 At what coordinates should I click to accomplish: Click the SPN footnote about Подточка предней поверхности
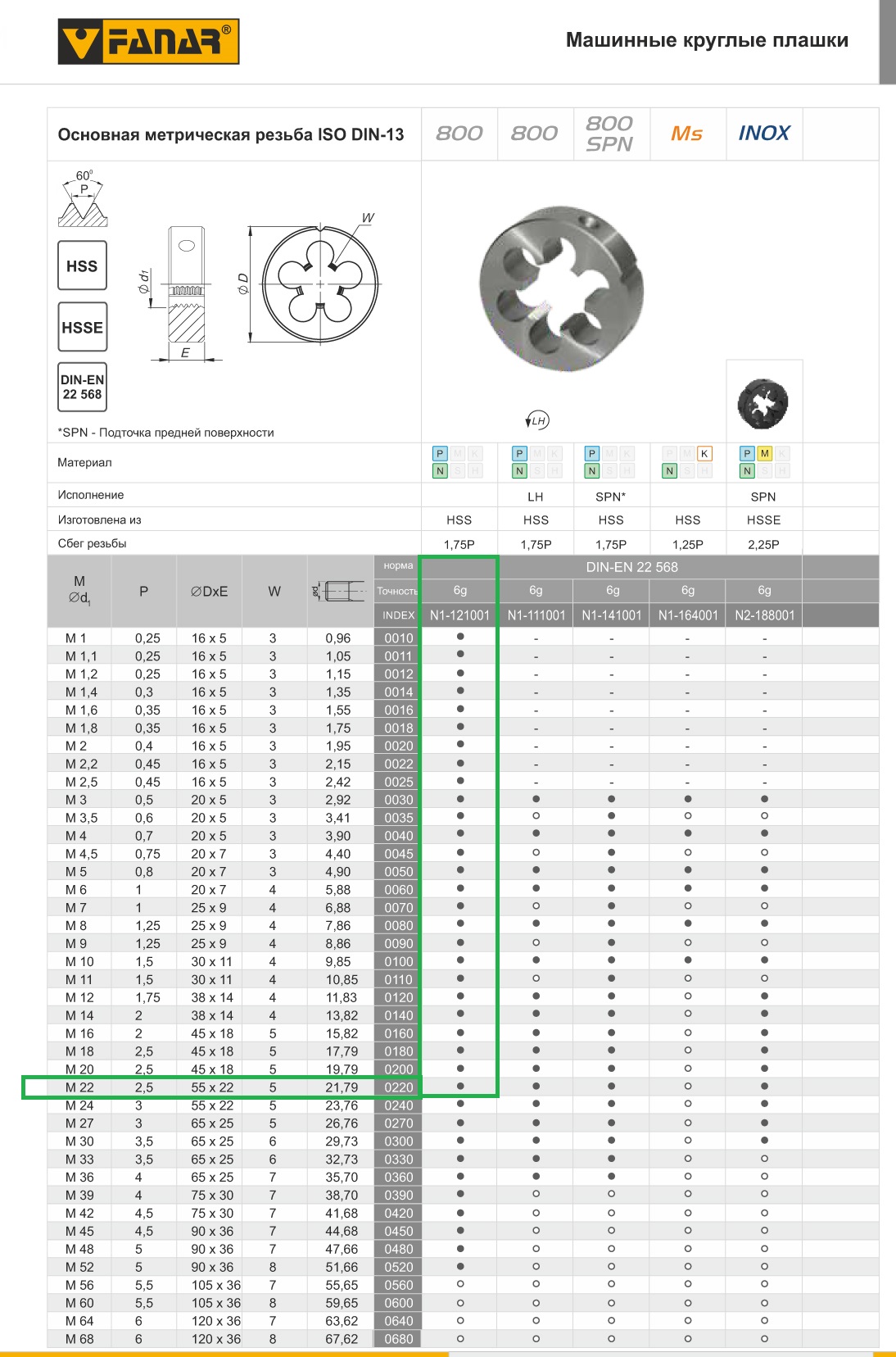coord(165,433)
